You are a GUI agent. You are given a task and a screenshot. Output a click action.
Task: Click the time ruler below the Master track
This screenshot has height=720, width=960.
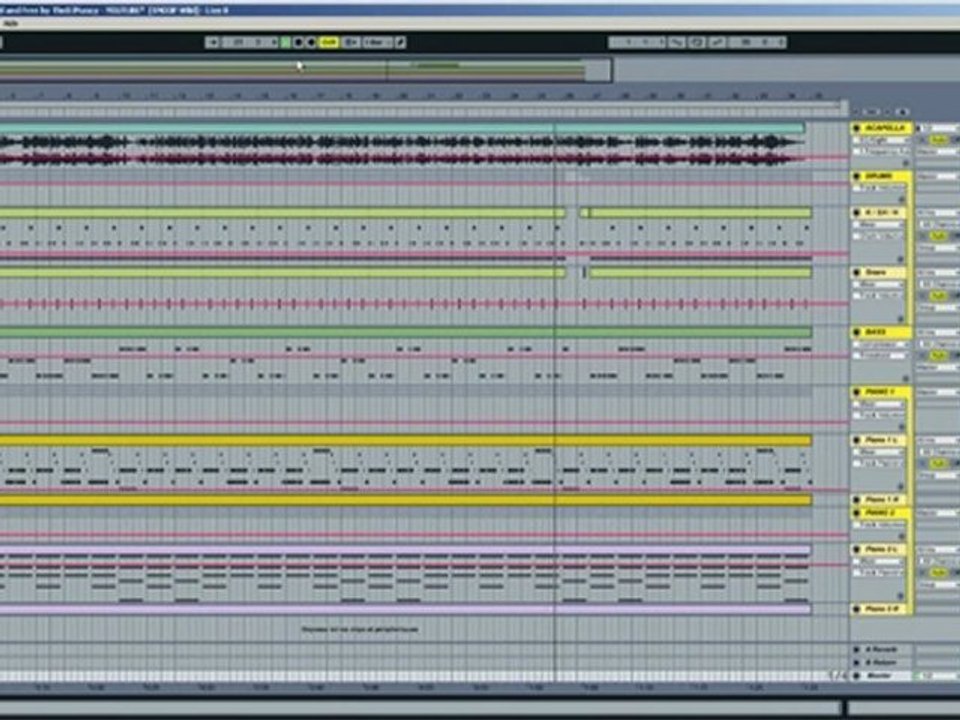point(422,688)
